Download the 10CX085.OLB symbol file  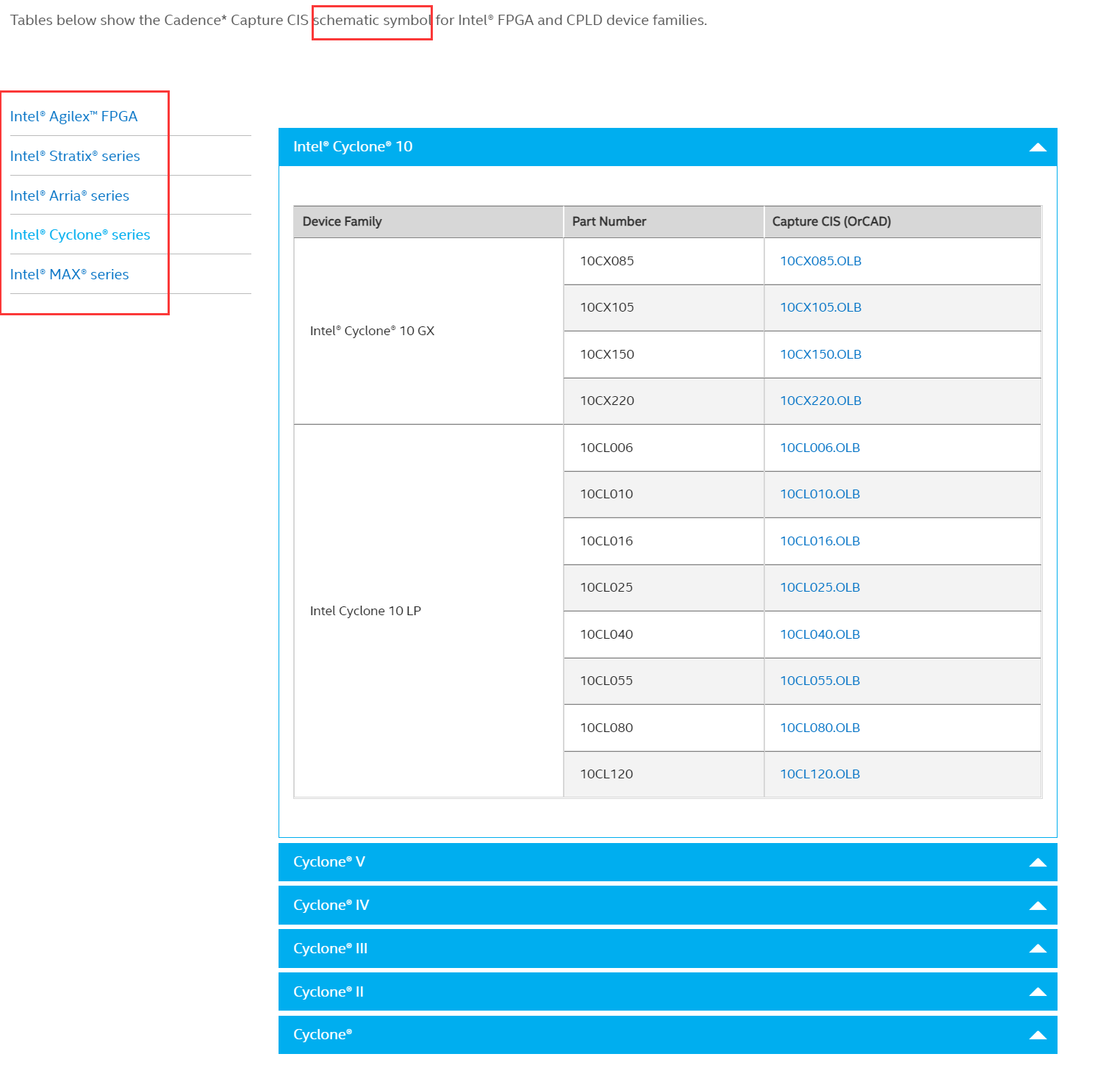click(819, 261)
